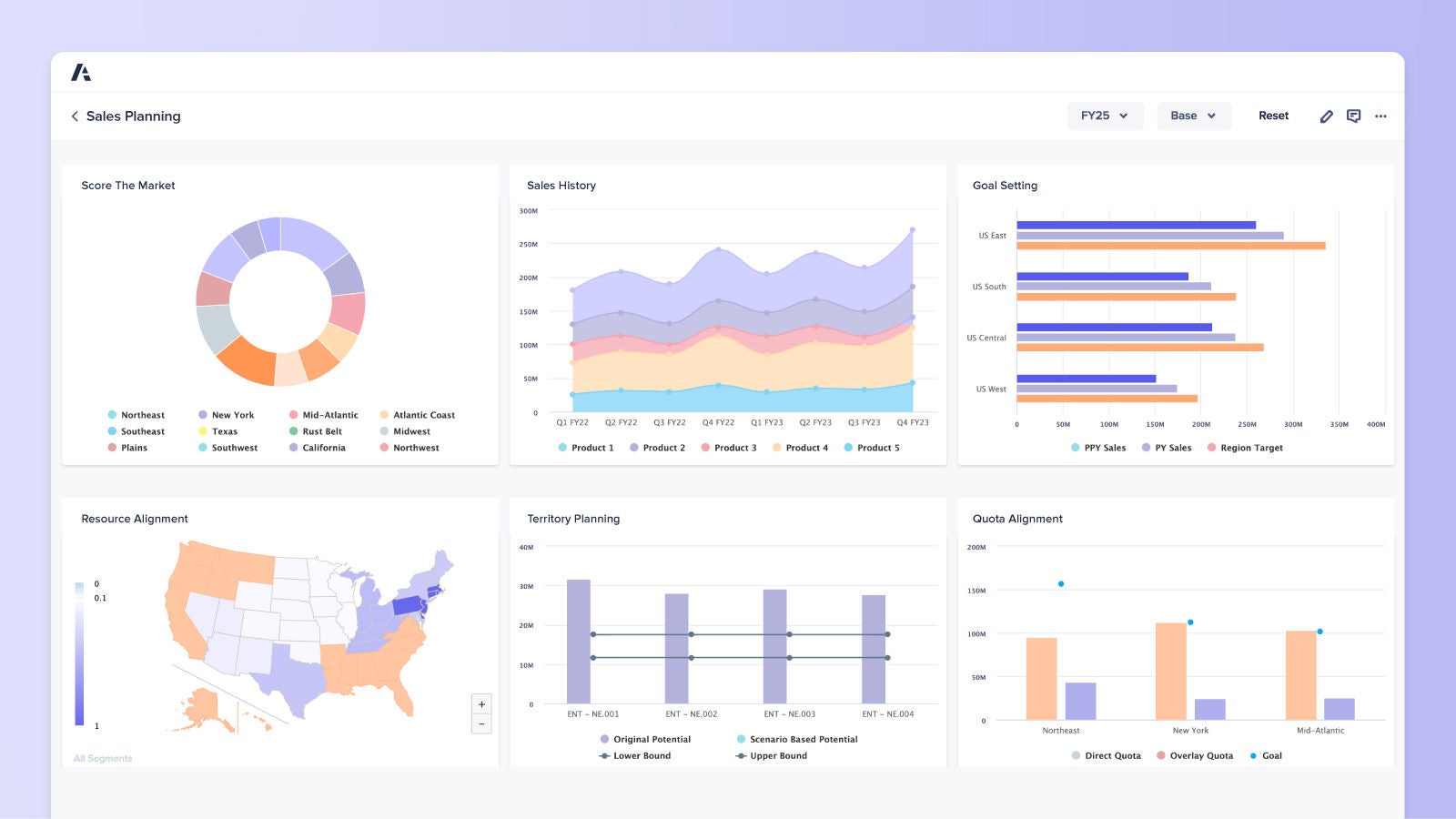Toggle PY Sales in the Goal Setting legend
The width and height of the screenshot is (1456, 819).
pyautogui.click(x=1168, y=448)
